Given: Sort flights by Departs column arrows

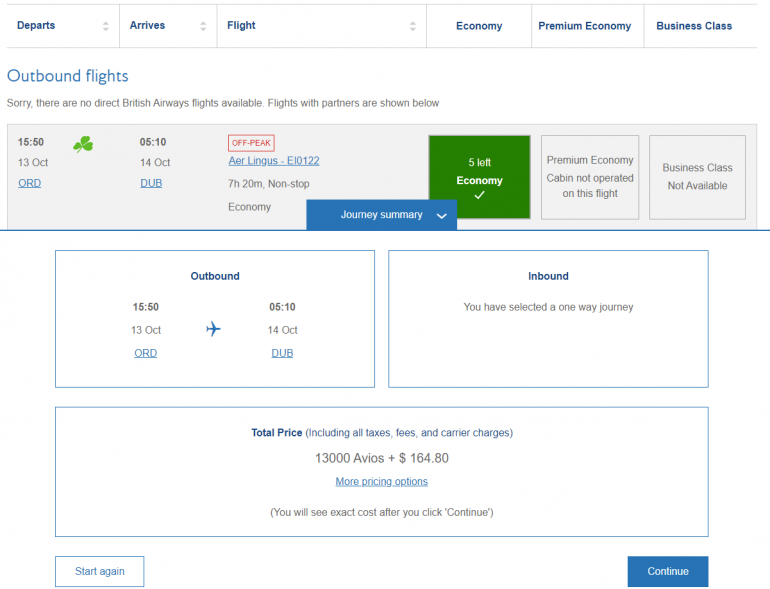Looking at the screenshot, I should pos(106,26).
